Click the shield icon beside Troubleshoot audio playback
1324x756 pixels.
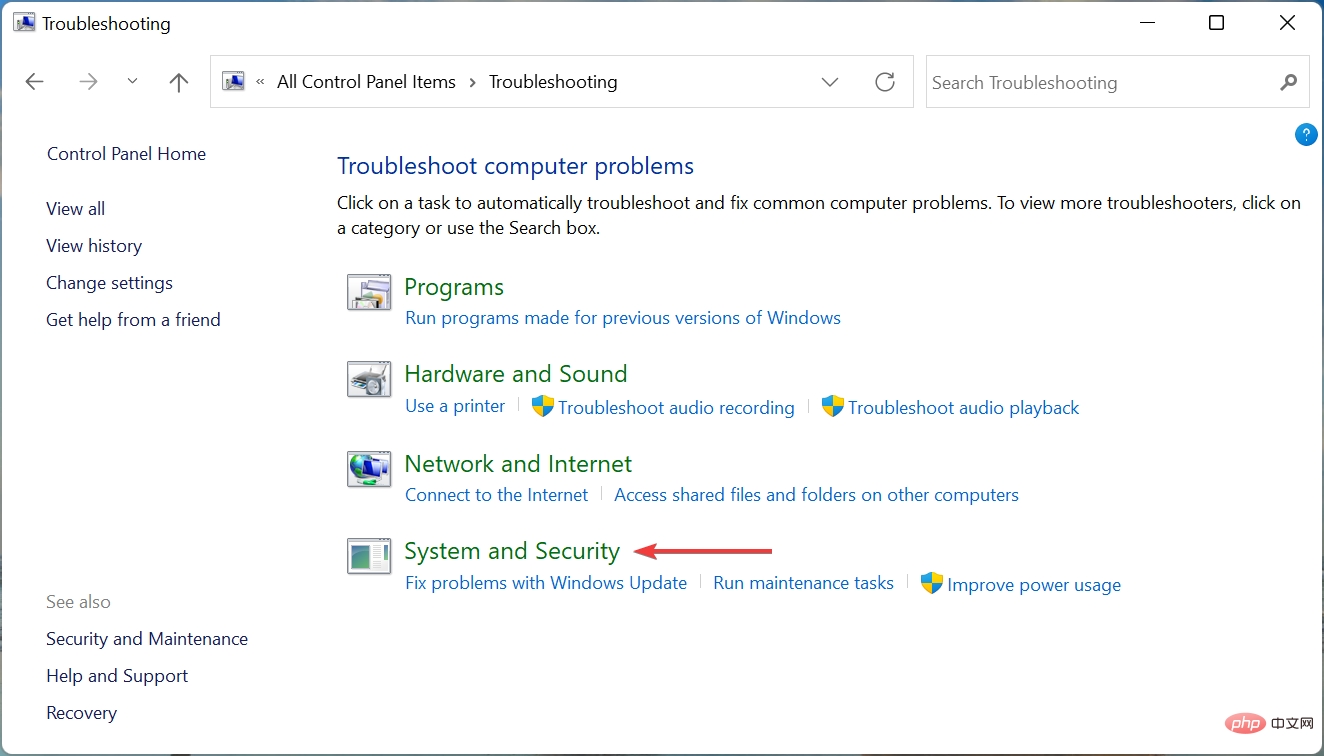pos(832,406)
